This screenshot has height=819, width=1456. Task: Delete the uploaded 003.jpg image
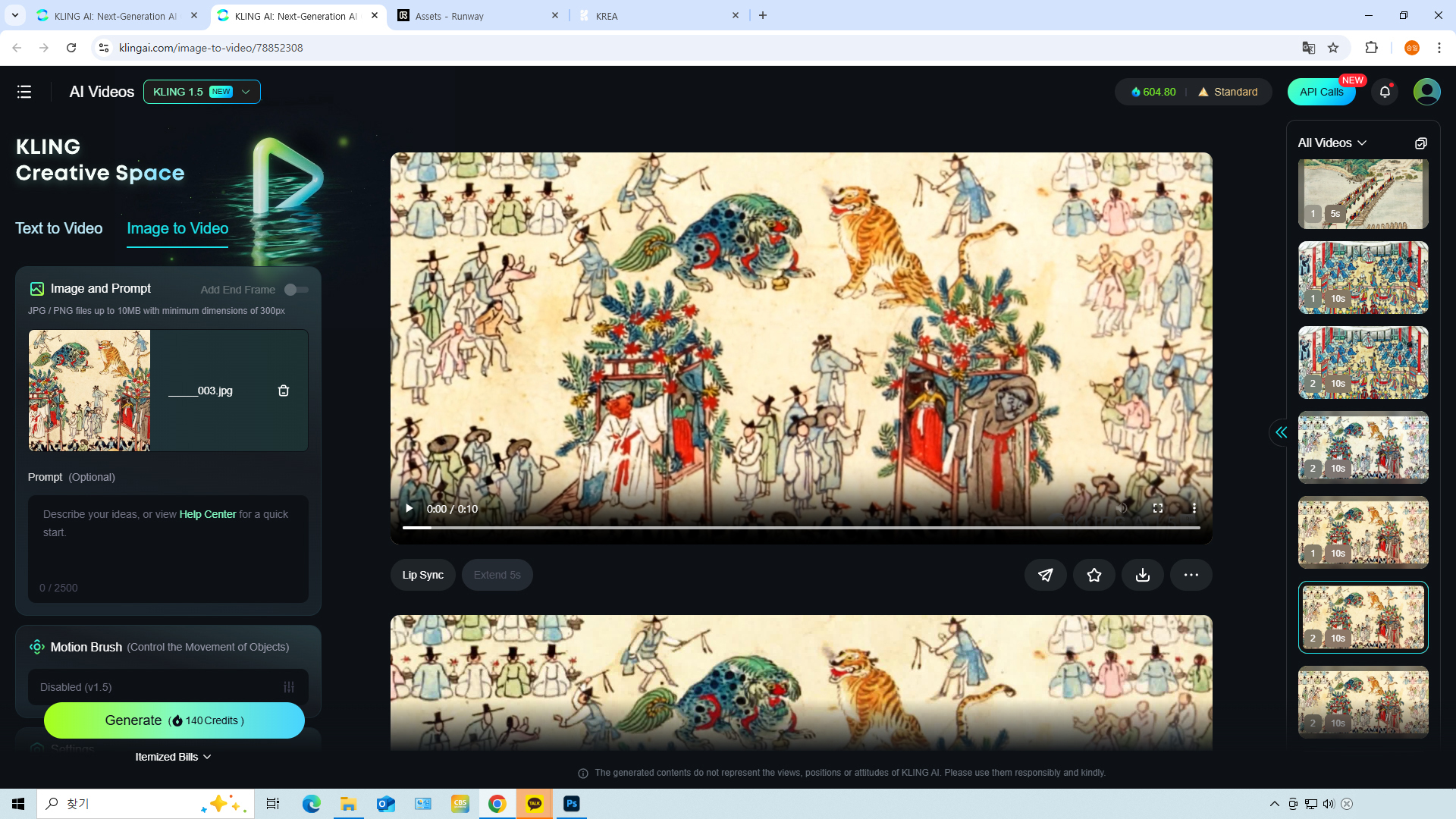pos(284,391)
